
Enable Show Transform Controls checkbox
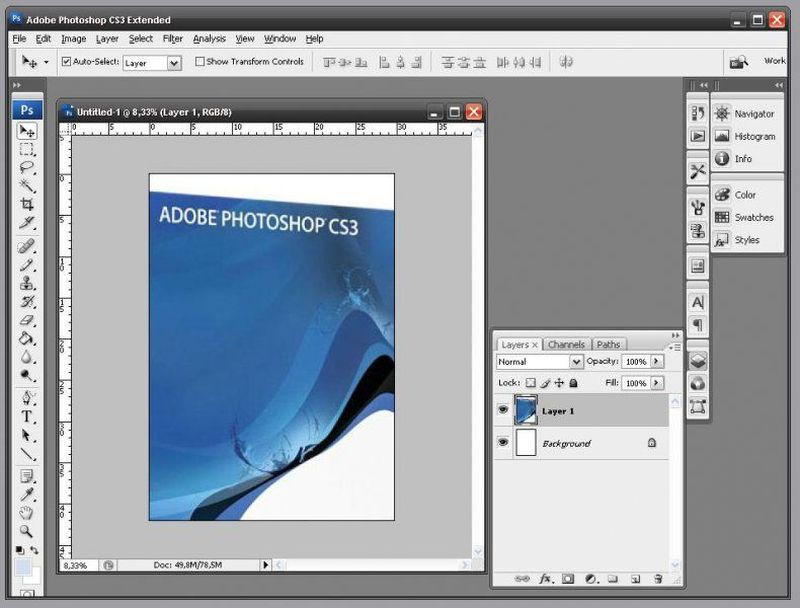(x=200, y=62)
